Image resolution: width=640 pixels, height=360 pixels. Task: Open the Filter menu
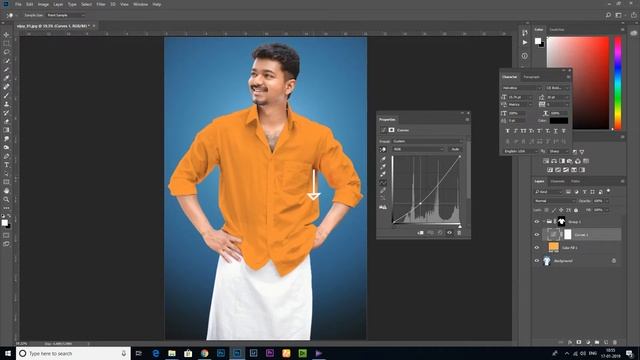point(101,4)
